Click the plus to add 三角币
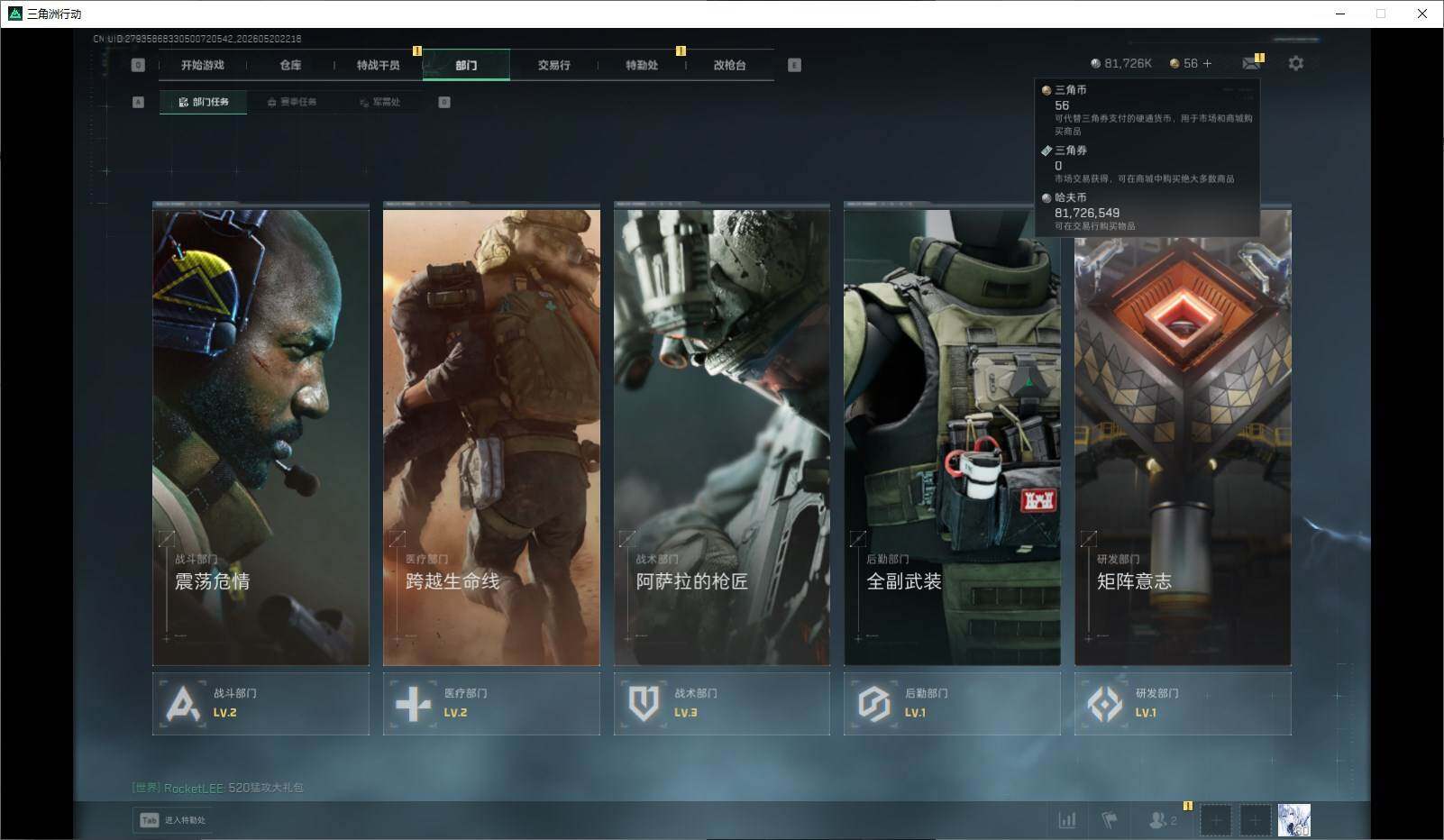 click(x=1207, y=63)
